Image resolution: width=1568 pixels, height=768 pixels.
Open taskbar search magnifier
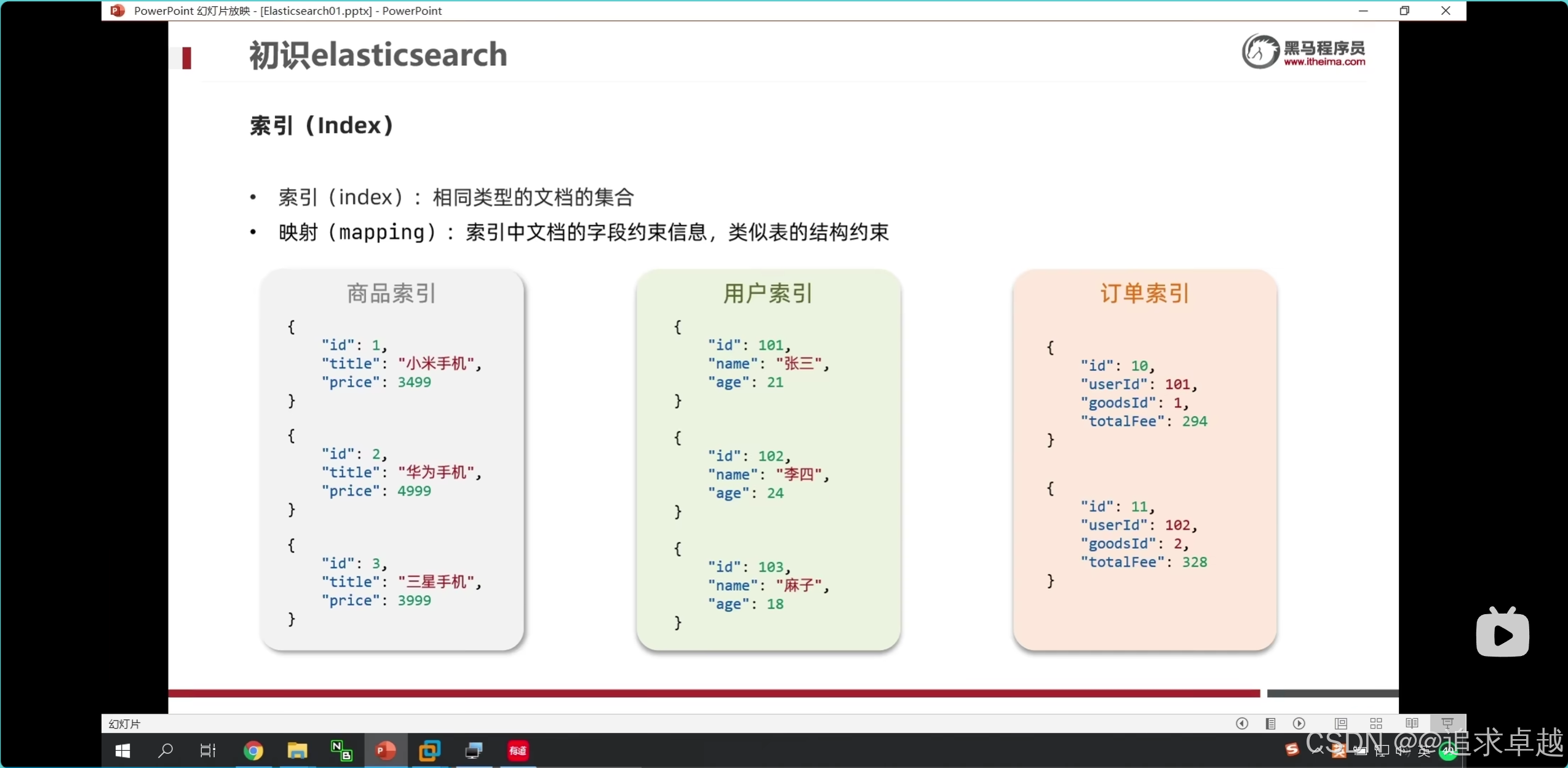[165, 751]
